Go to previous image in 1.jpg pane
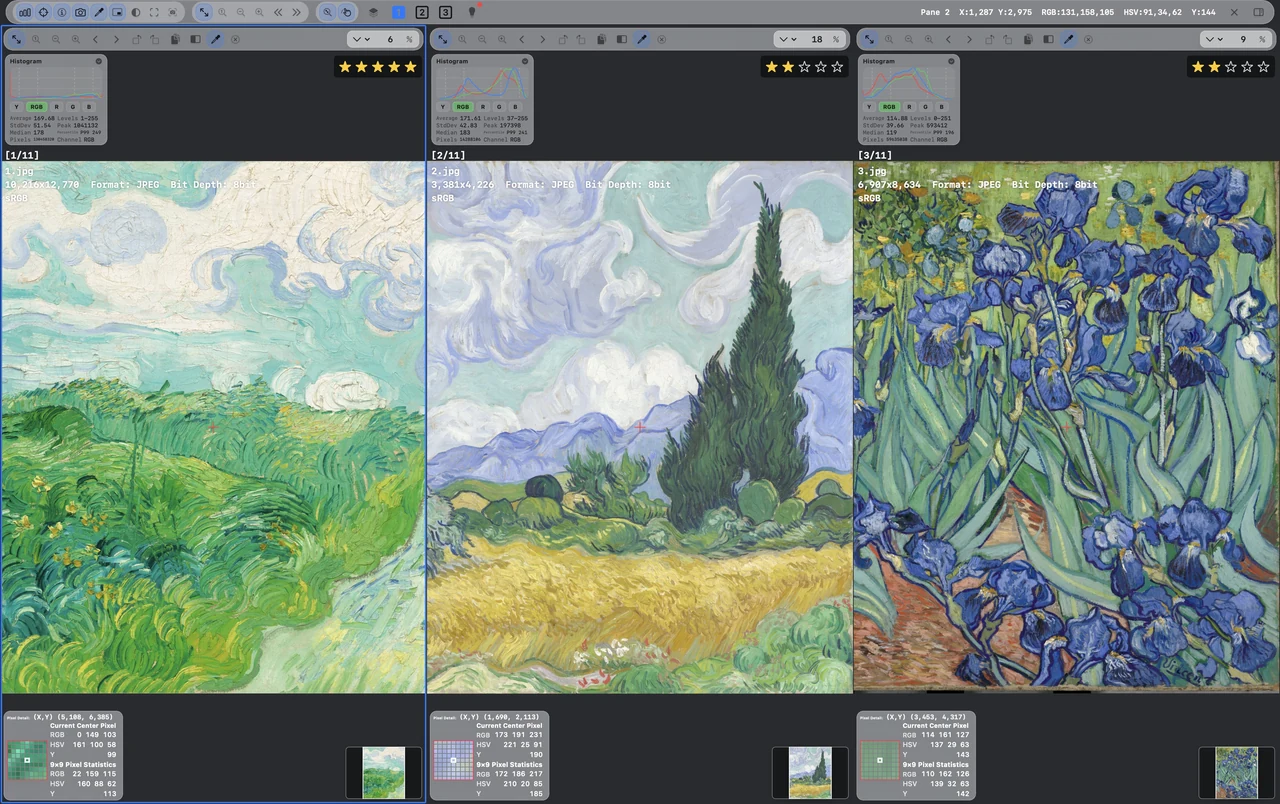 (96, 39)
